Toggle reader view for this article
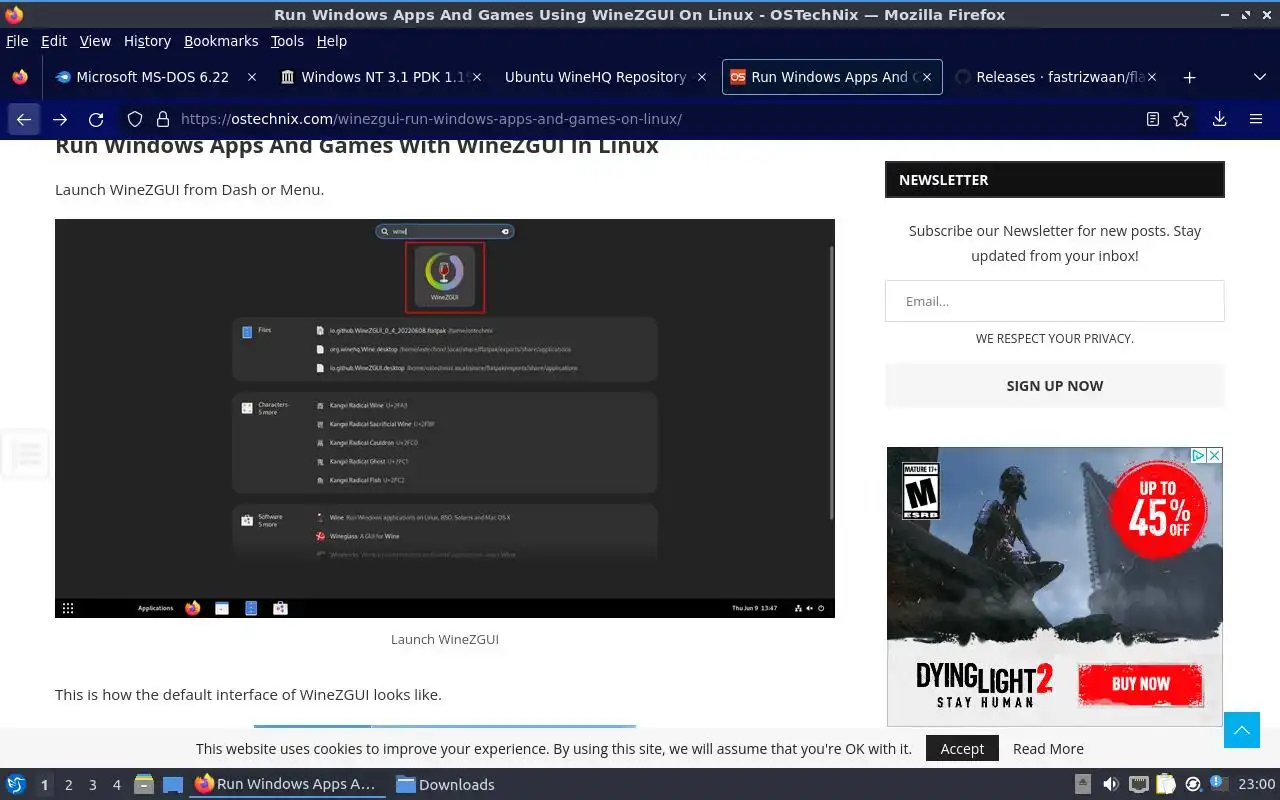 pos(1153,119)
